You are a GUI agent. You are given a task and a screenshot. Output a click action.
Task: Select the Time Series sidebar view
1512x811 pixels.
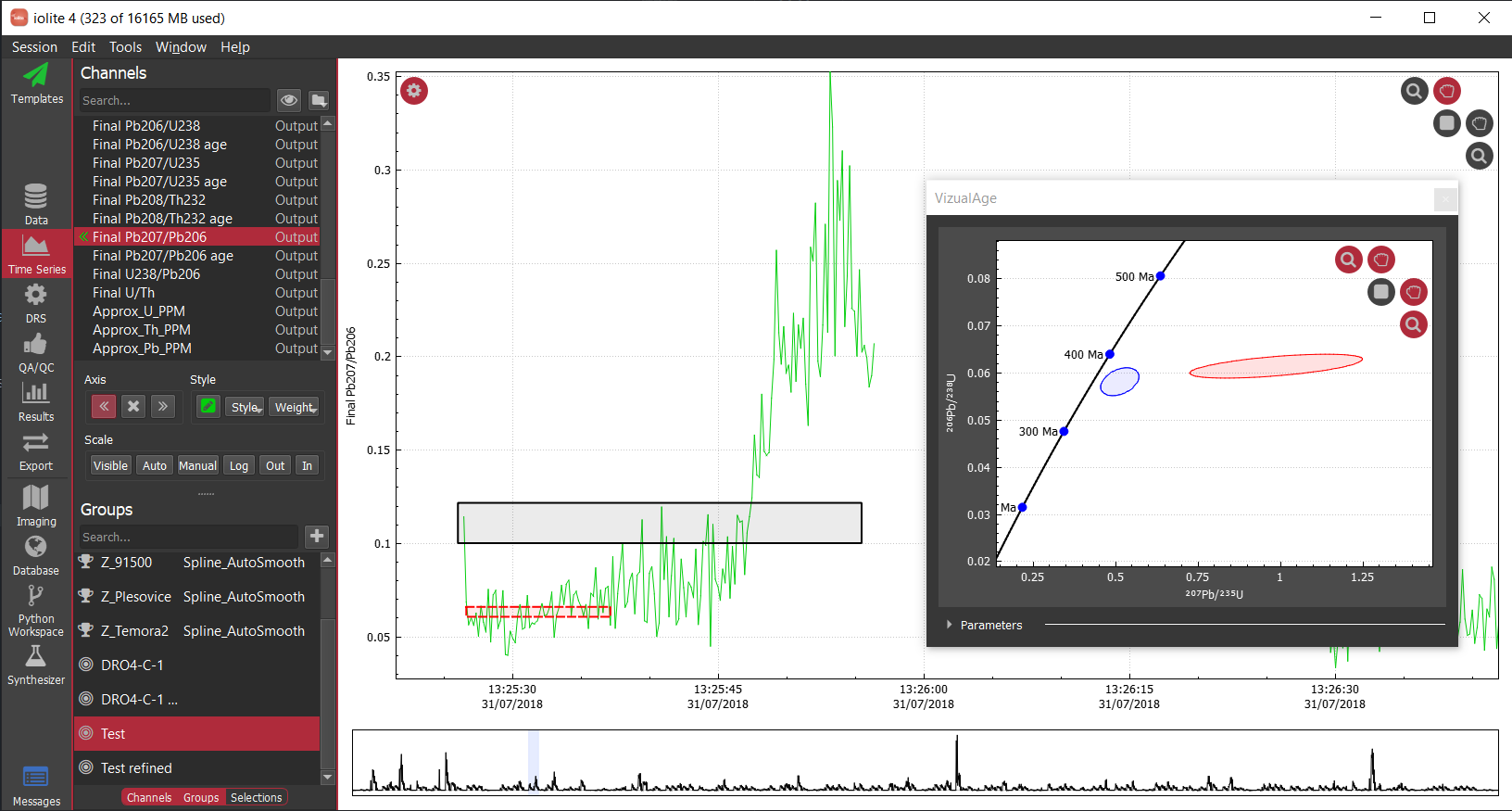point(36,254)
